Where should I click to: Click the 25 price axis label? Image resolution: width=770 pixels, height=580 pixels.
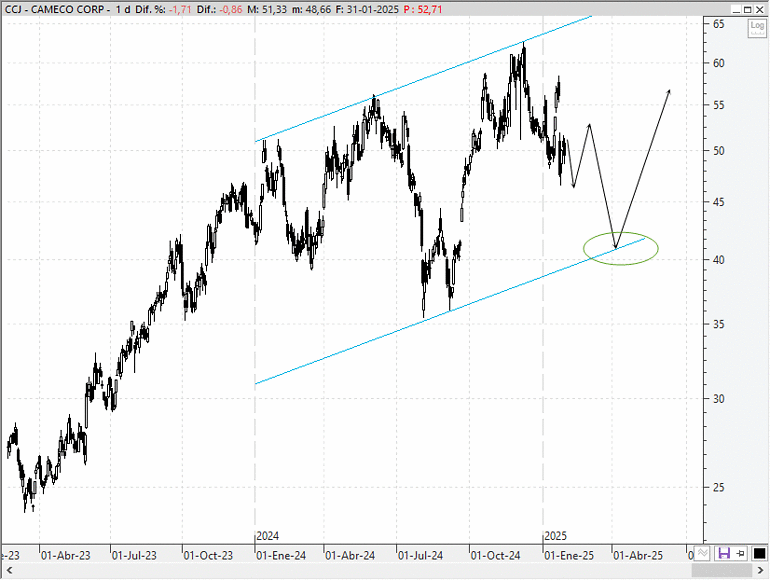coord(718,487)
